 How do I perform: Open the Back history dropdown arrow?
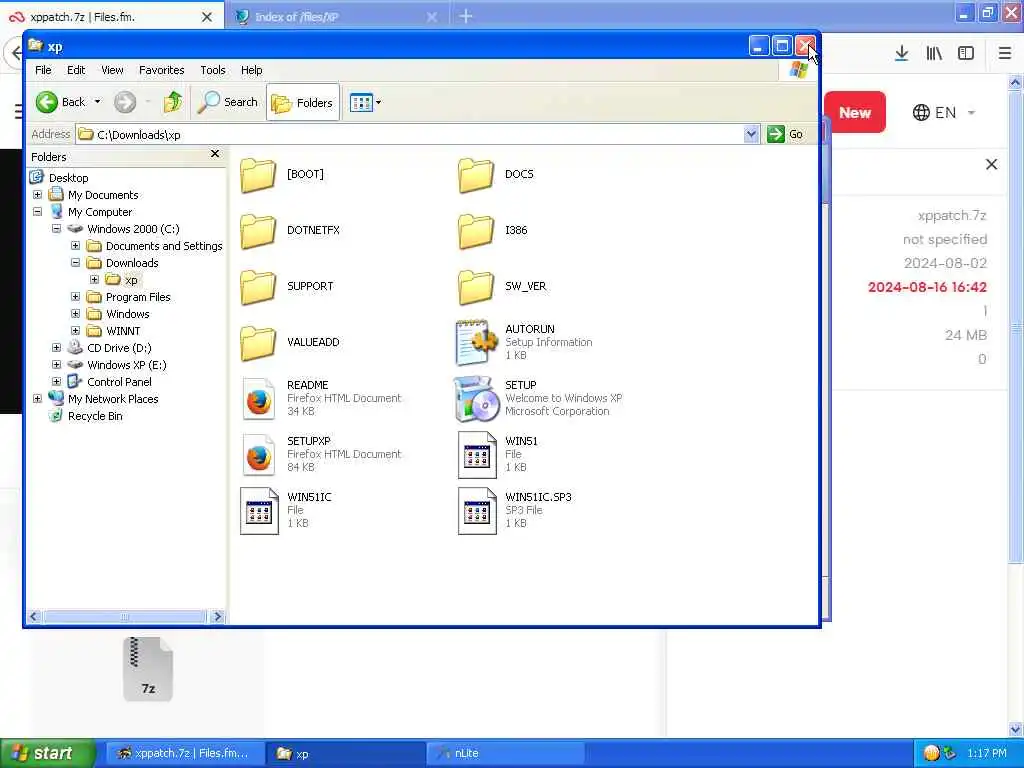click(x=97, y=102)
